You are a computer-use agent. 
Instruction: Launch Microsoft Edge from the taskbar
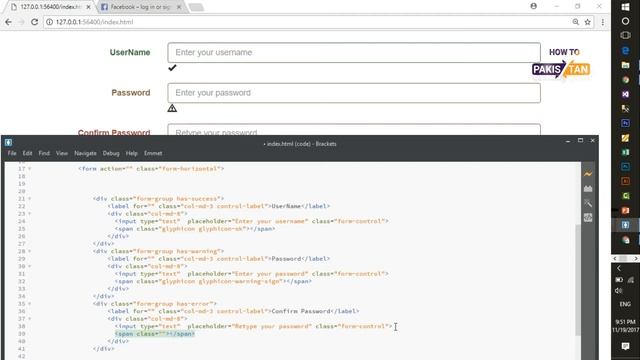click(x=625, y=51)
